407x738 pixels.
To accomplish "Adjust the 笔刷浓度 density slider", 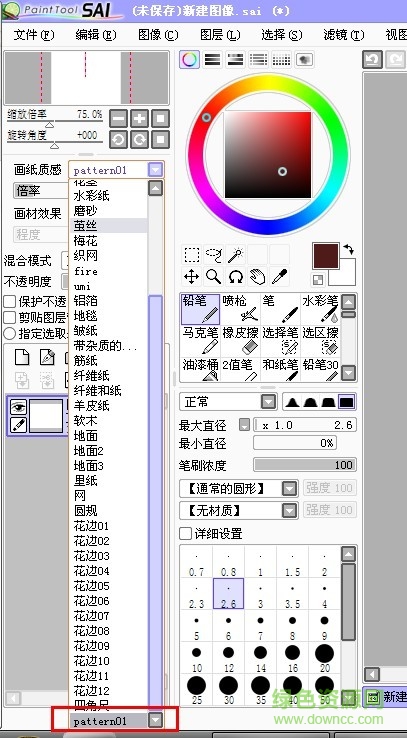I will click(304, 465).
